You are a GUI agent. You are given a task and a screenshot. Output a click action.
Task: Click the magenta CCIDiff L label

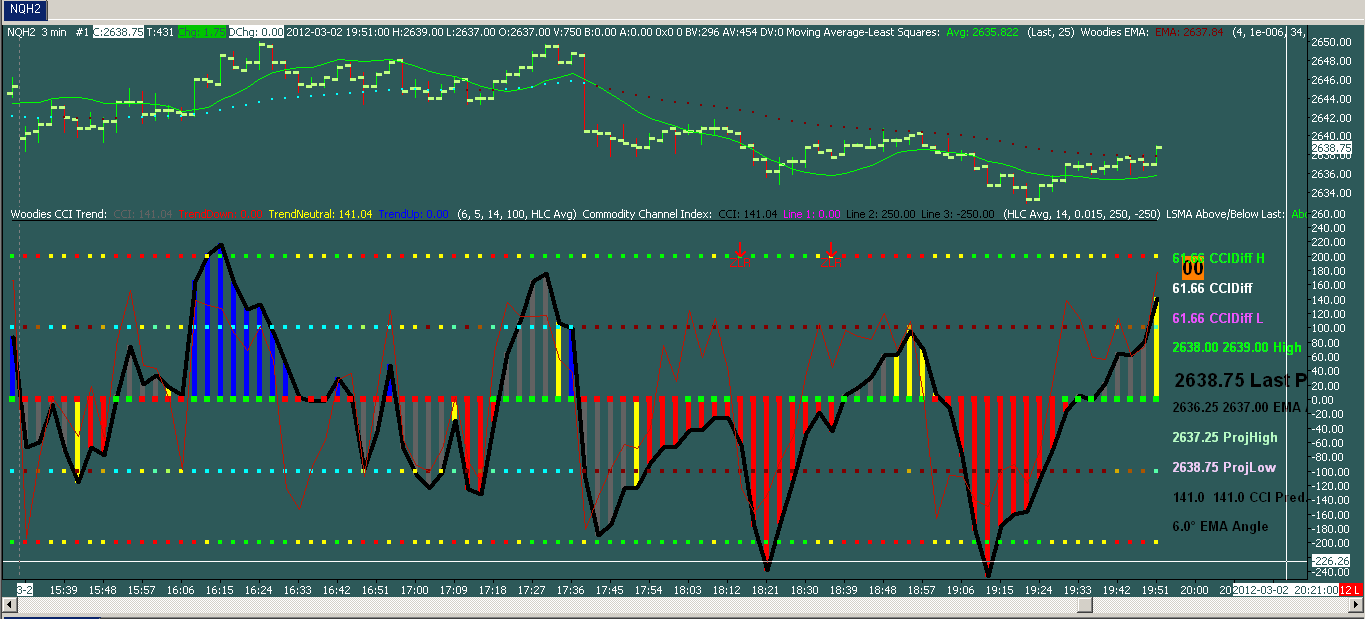1217,318
